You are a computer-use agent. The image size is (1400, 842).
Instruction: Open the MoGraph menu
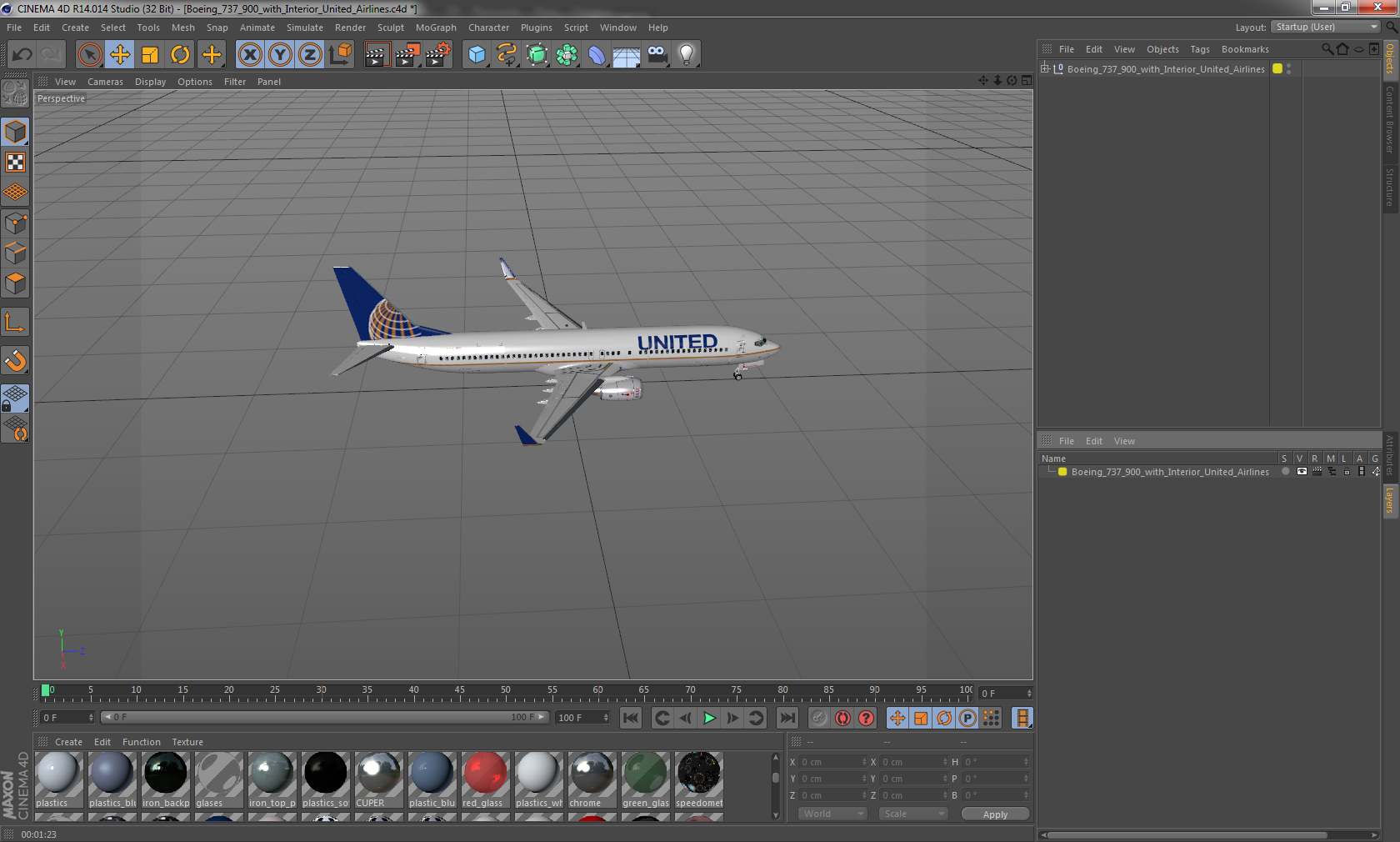436,28
